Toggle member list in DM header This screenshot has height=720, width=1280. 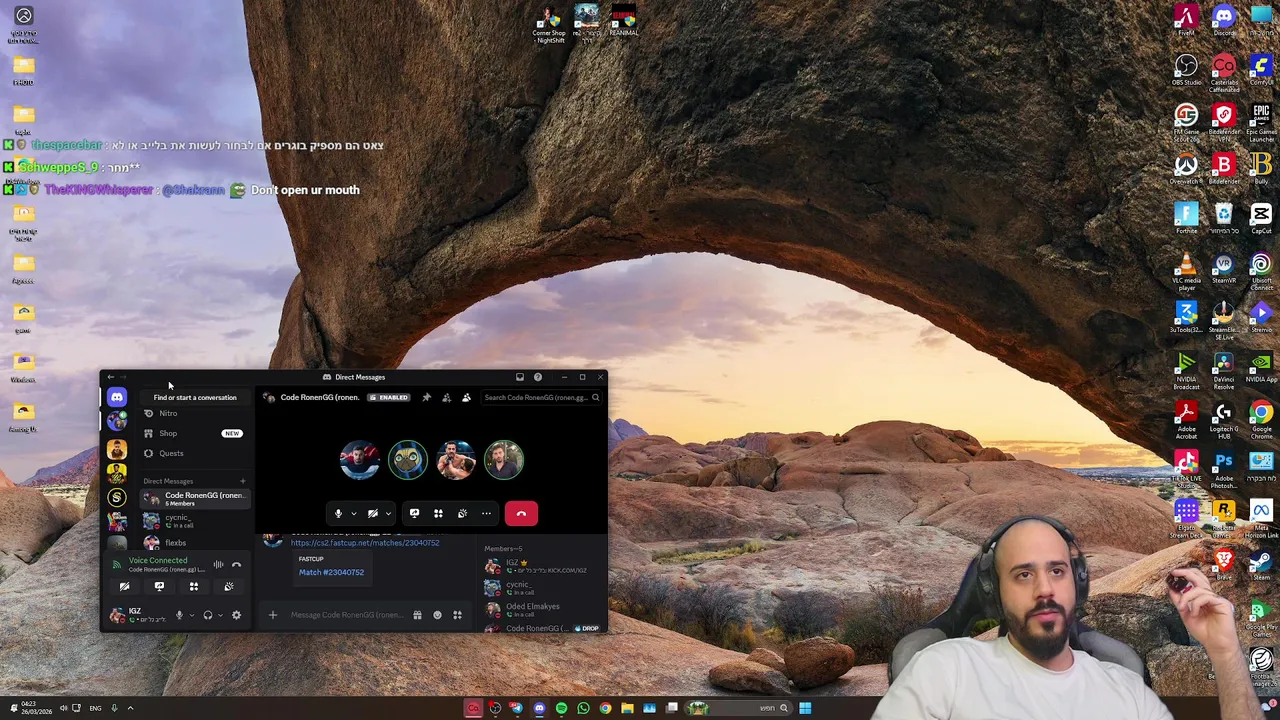[x=466, y=397]
